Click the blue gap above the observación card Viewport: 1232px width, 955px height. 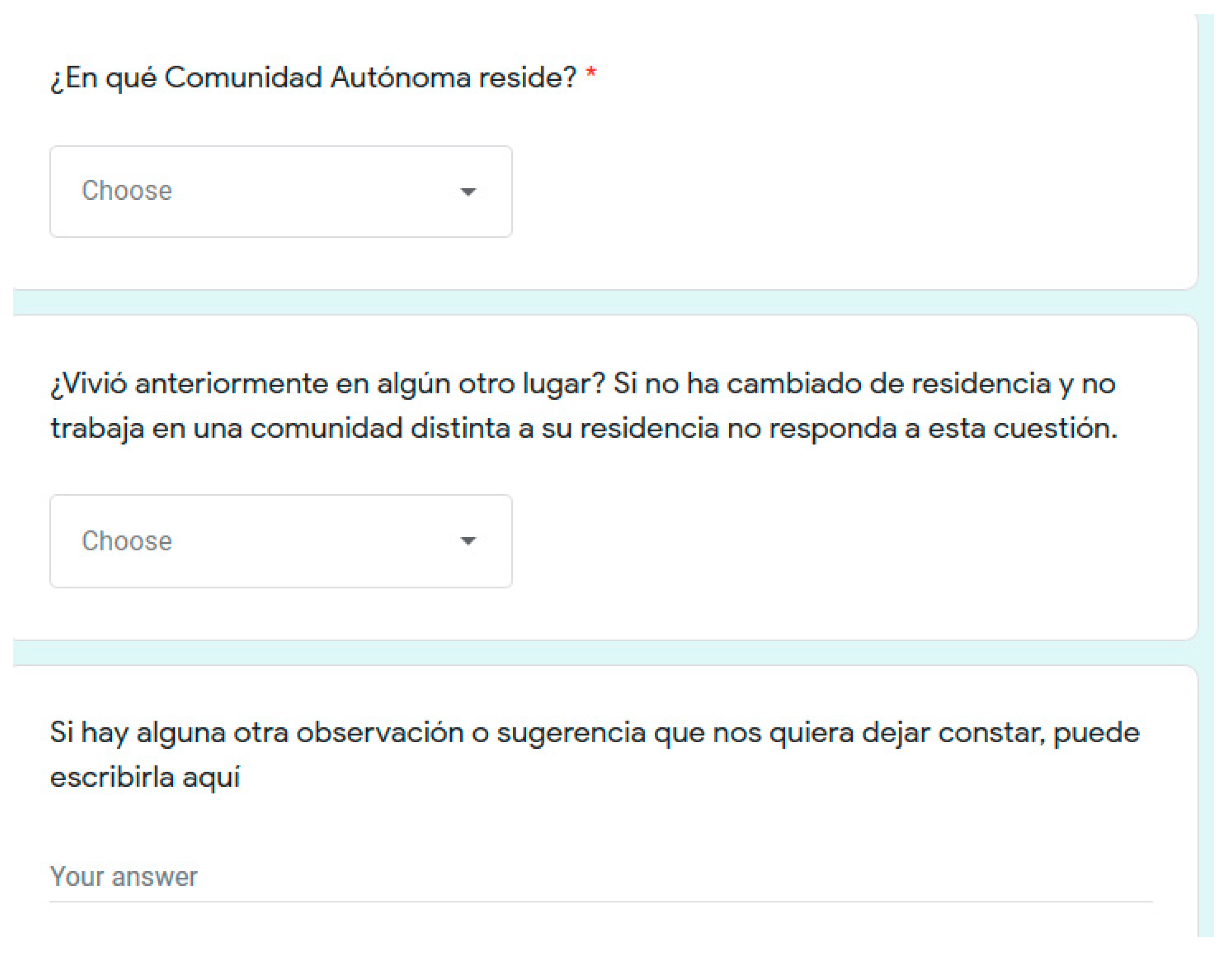(603, 652)
